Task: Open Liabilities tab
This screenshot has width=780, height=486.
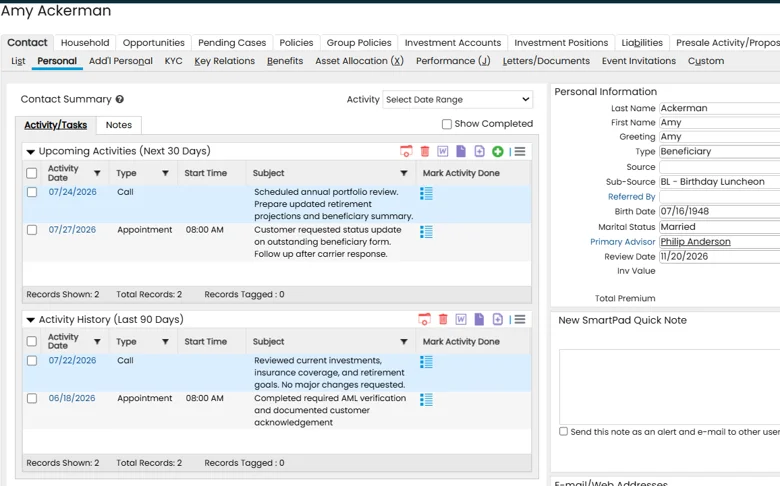Action: [642, 43]
